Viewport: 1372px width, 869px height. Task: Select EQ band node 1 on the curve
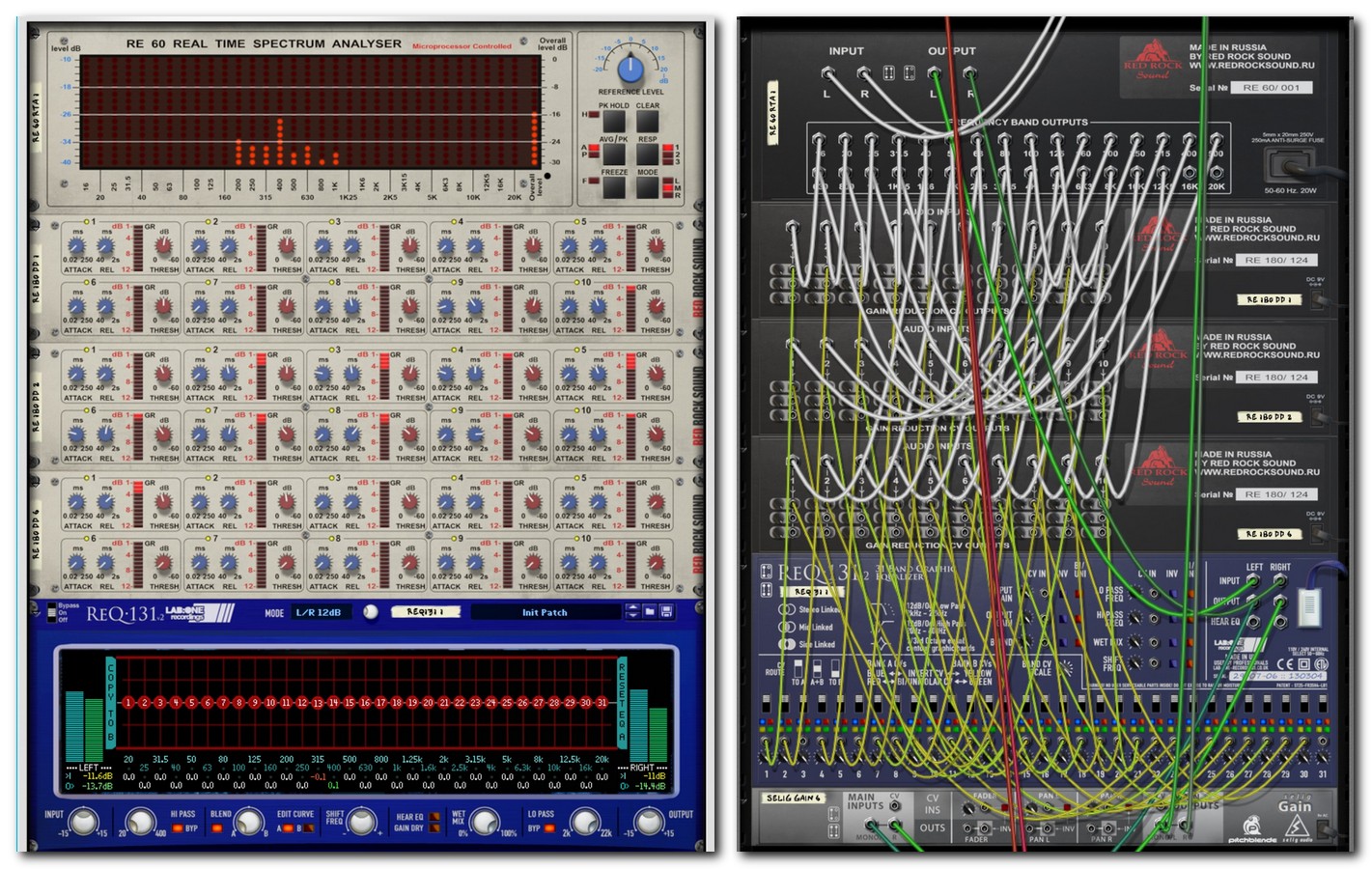pos(128,702)
